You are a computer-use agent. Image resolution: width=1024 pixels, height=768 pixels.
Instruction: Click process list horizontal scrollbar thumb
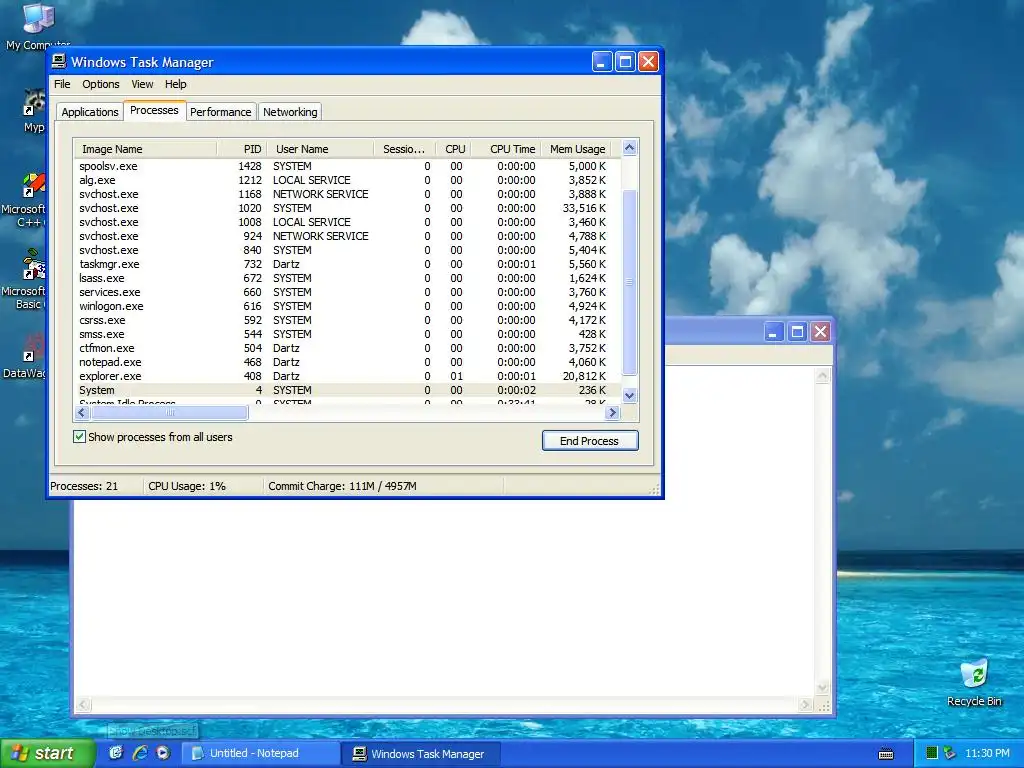[170, 413]
